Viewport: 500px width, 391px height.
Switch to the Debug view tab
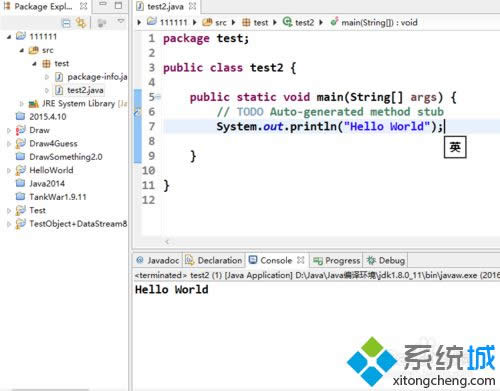coord(386,260)
